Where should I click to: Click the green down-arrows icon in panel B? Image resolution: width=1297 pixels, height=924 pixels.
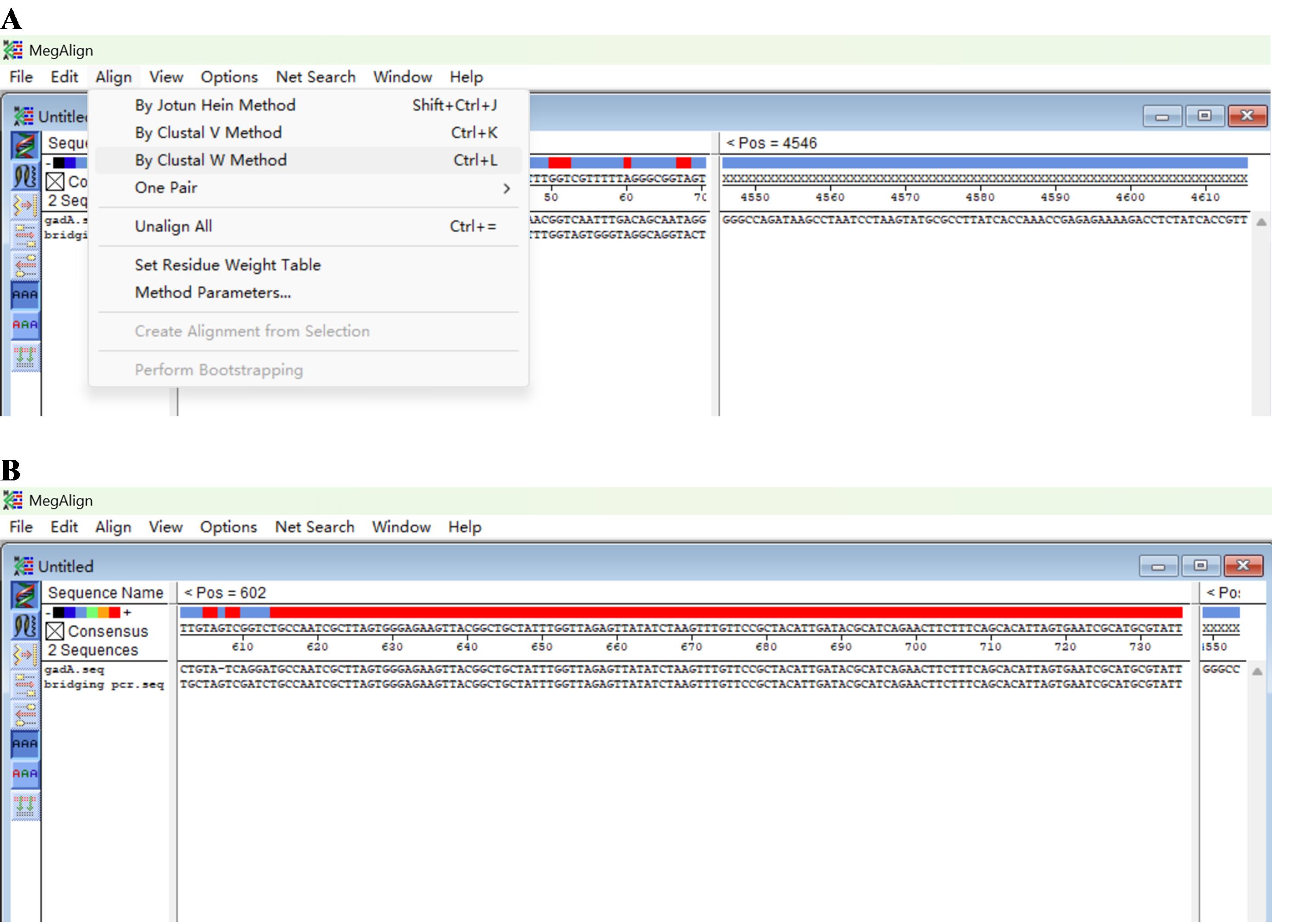pyautogui.click(x=25, y=805)
